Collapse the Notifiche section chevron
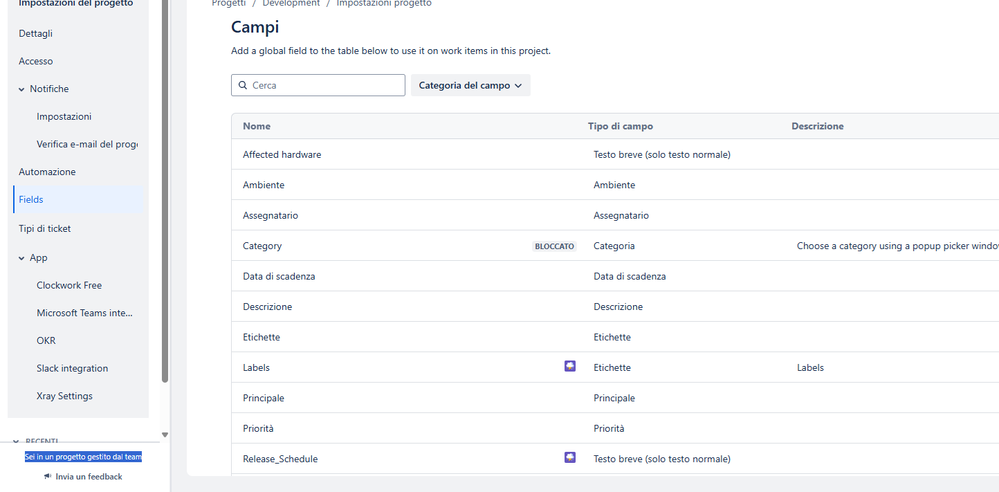This screenshot has height=492, width=999. click(x=22, y=89)
